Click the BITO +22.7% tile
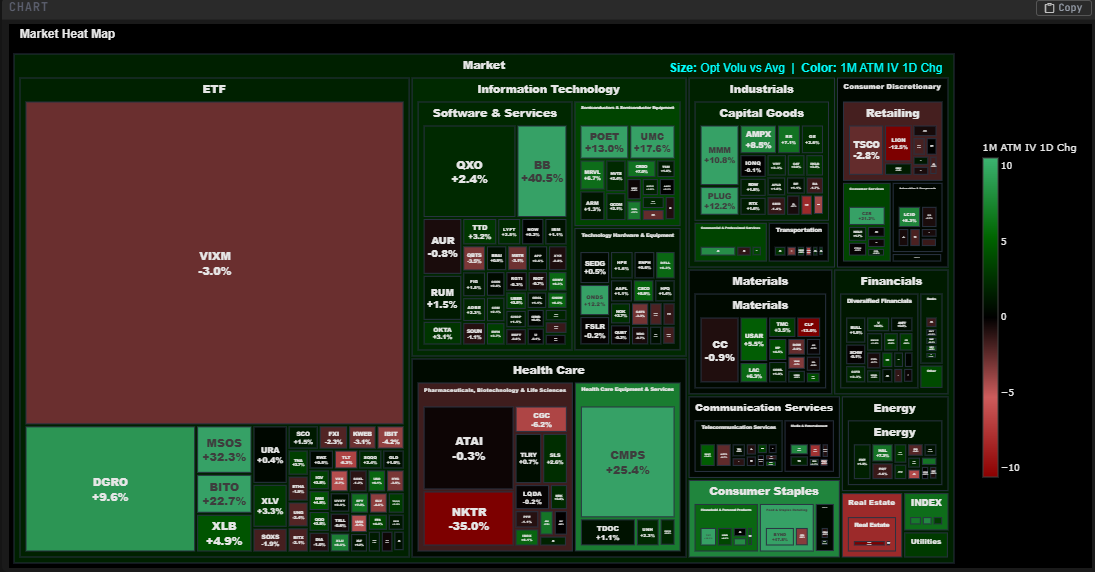1095x572 pixels. 224,494
